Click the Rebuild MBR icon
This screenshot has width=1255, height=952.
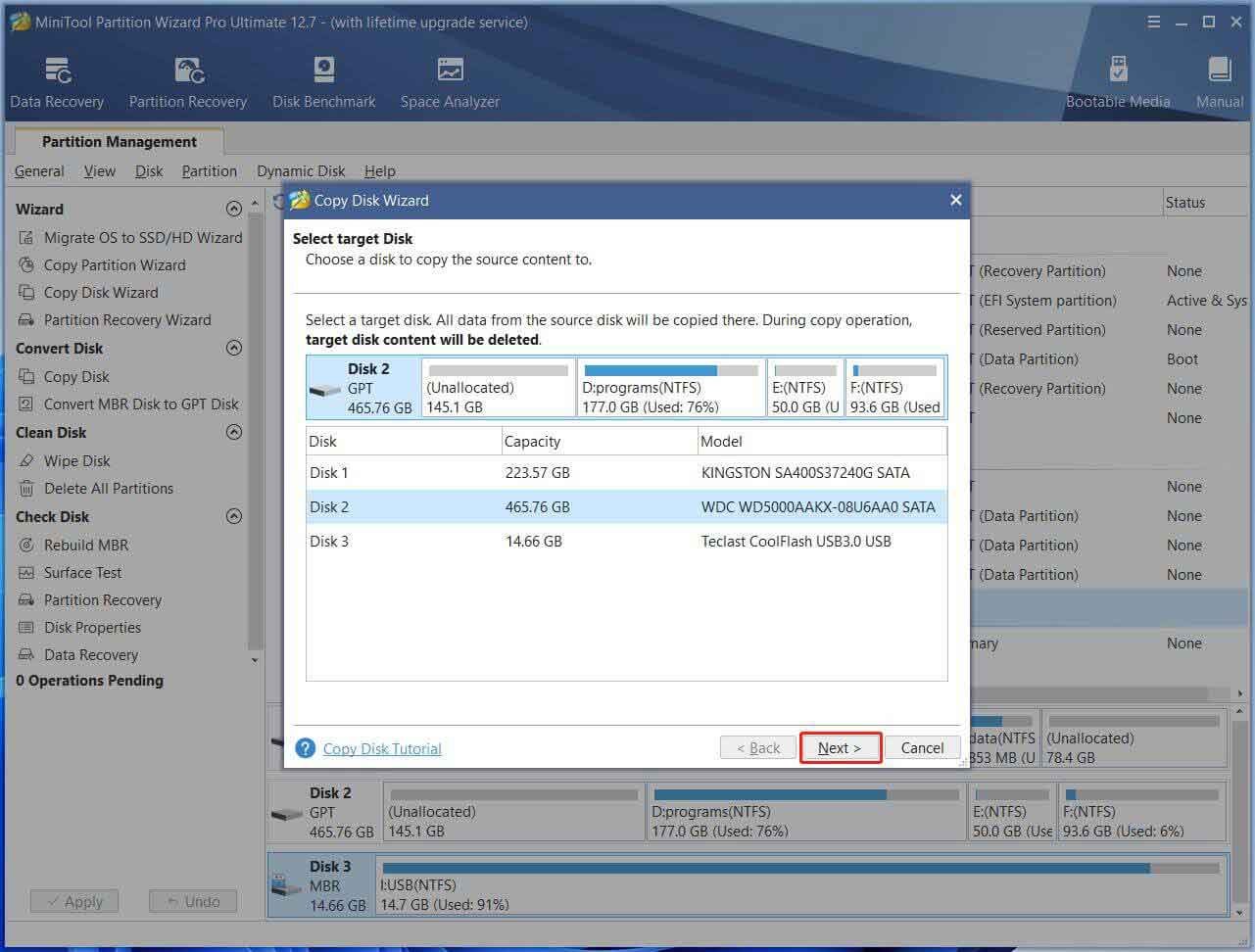coord(26,546)
